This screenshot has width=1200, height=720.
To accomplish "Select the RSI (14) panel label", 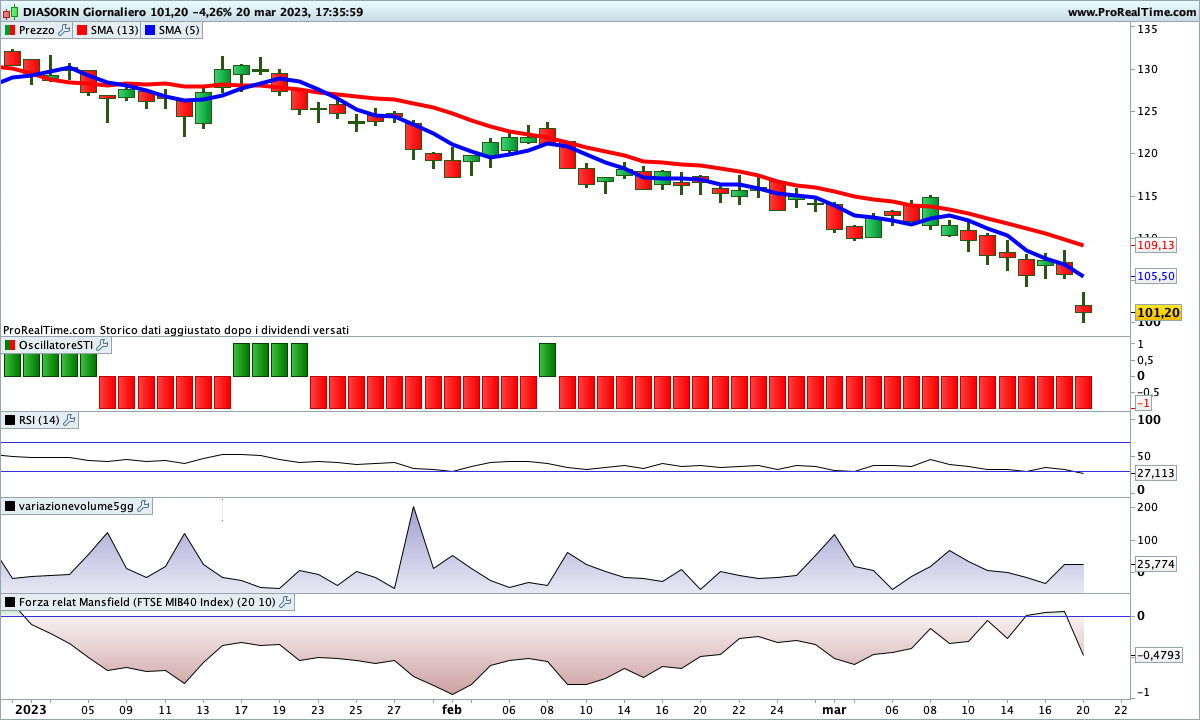I will click(40, 420).
